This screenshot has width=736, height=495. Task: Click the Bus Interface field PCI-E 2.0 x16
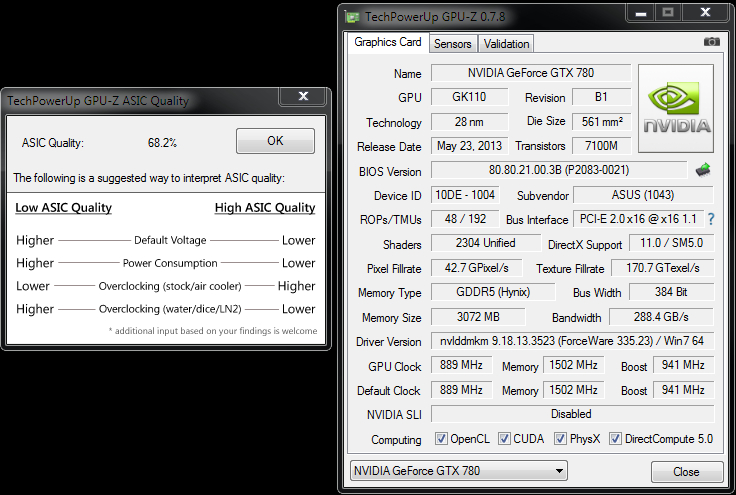pyautogui.click(x=638, y=219)
